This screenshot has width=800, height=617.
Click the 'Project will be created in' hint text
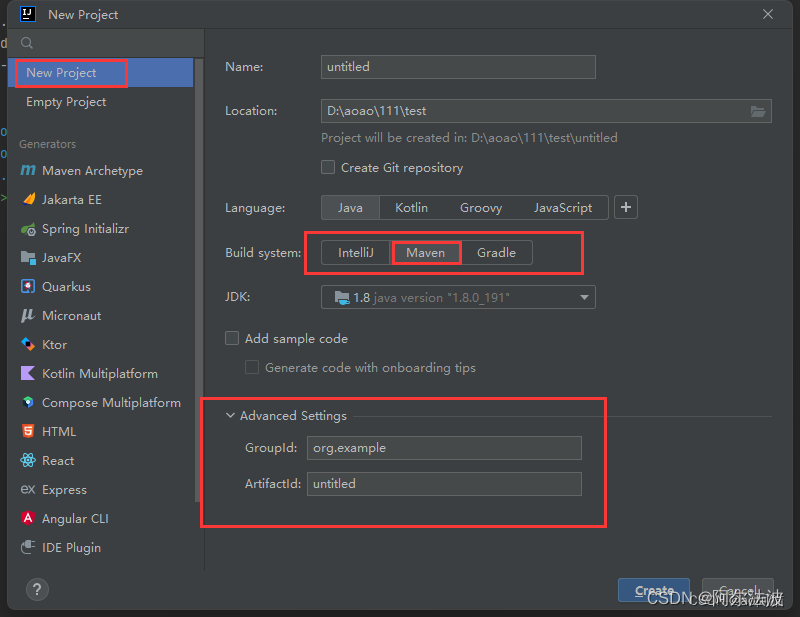tap(469, 138)
